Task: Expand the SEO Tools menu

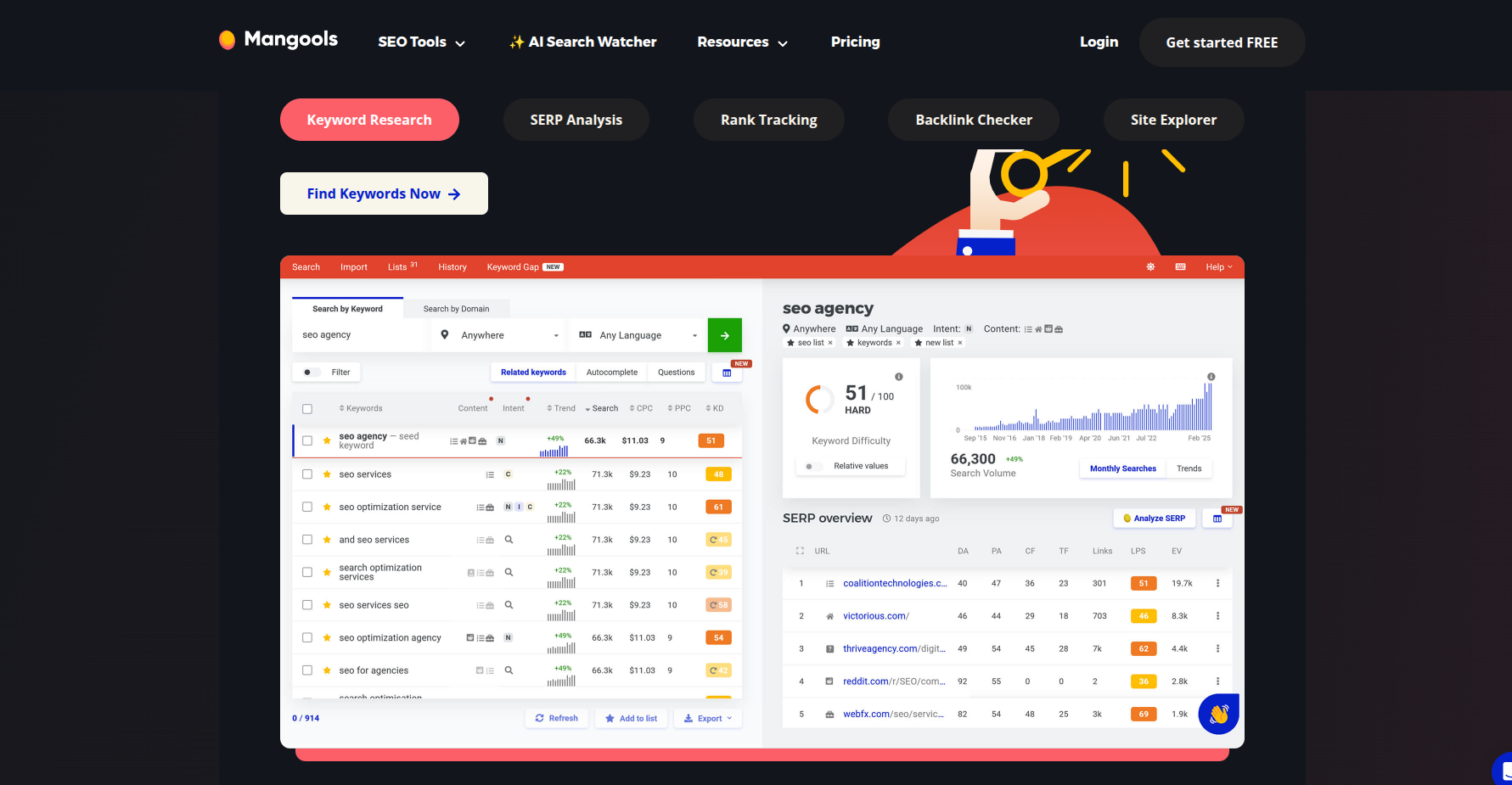Action: tap(422, 42)
